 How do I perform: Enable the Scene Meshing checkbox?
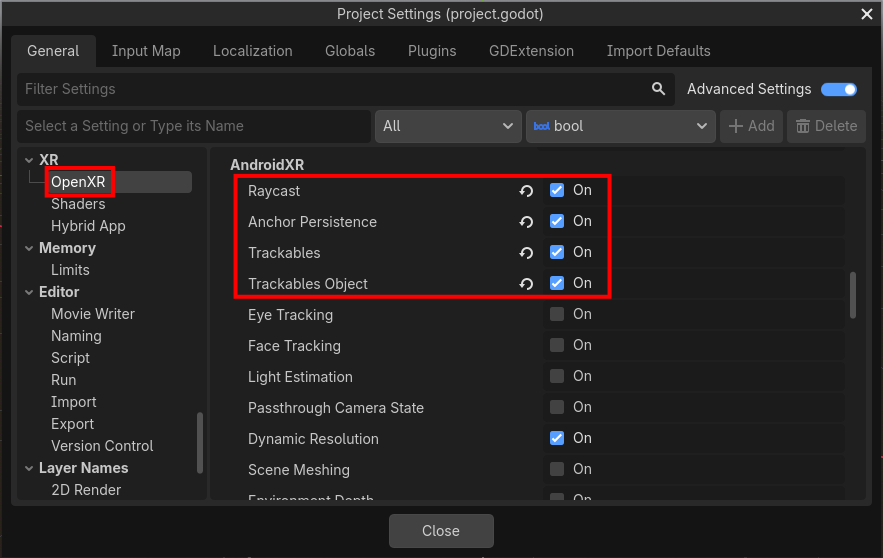click(556, 469)
